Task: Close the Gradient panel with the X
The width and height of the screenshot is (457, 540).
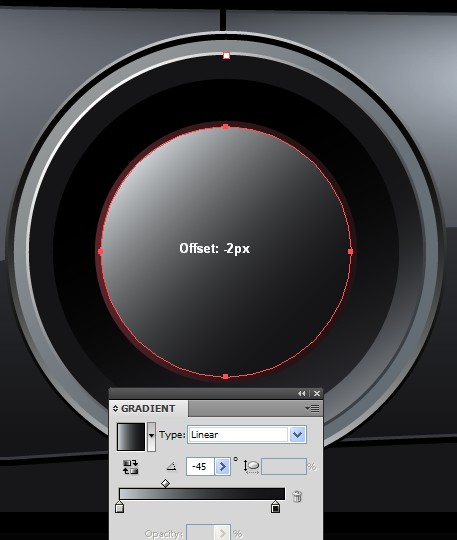Action: (x=317, y=393)
